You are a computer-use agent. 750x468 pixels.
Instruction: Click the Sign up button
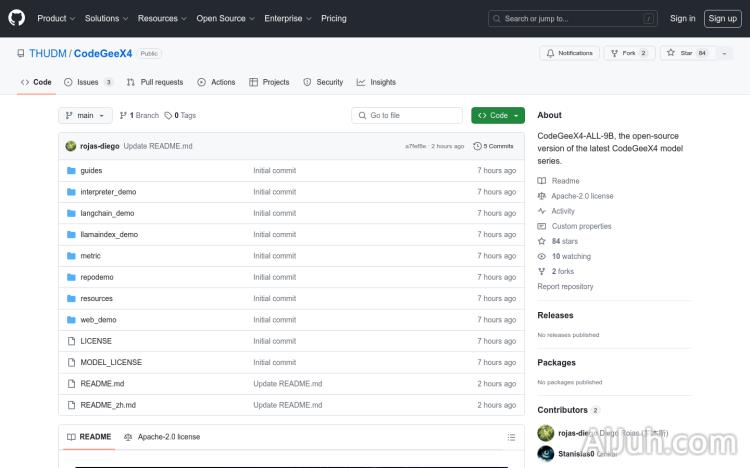(721, 18)
